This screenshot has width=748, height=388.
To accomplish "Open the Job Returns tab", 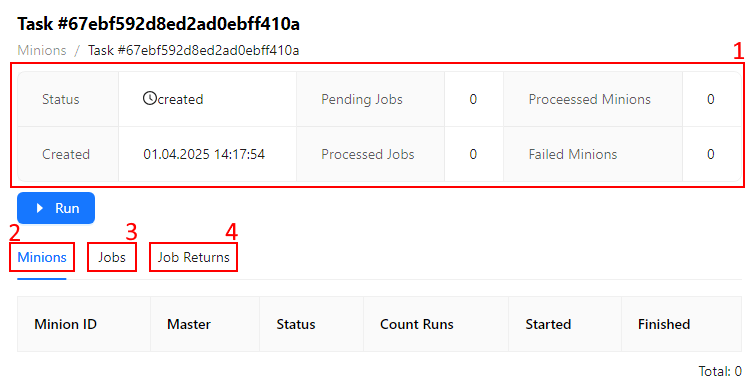I will pos(194,257).
